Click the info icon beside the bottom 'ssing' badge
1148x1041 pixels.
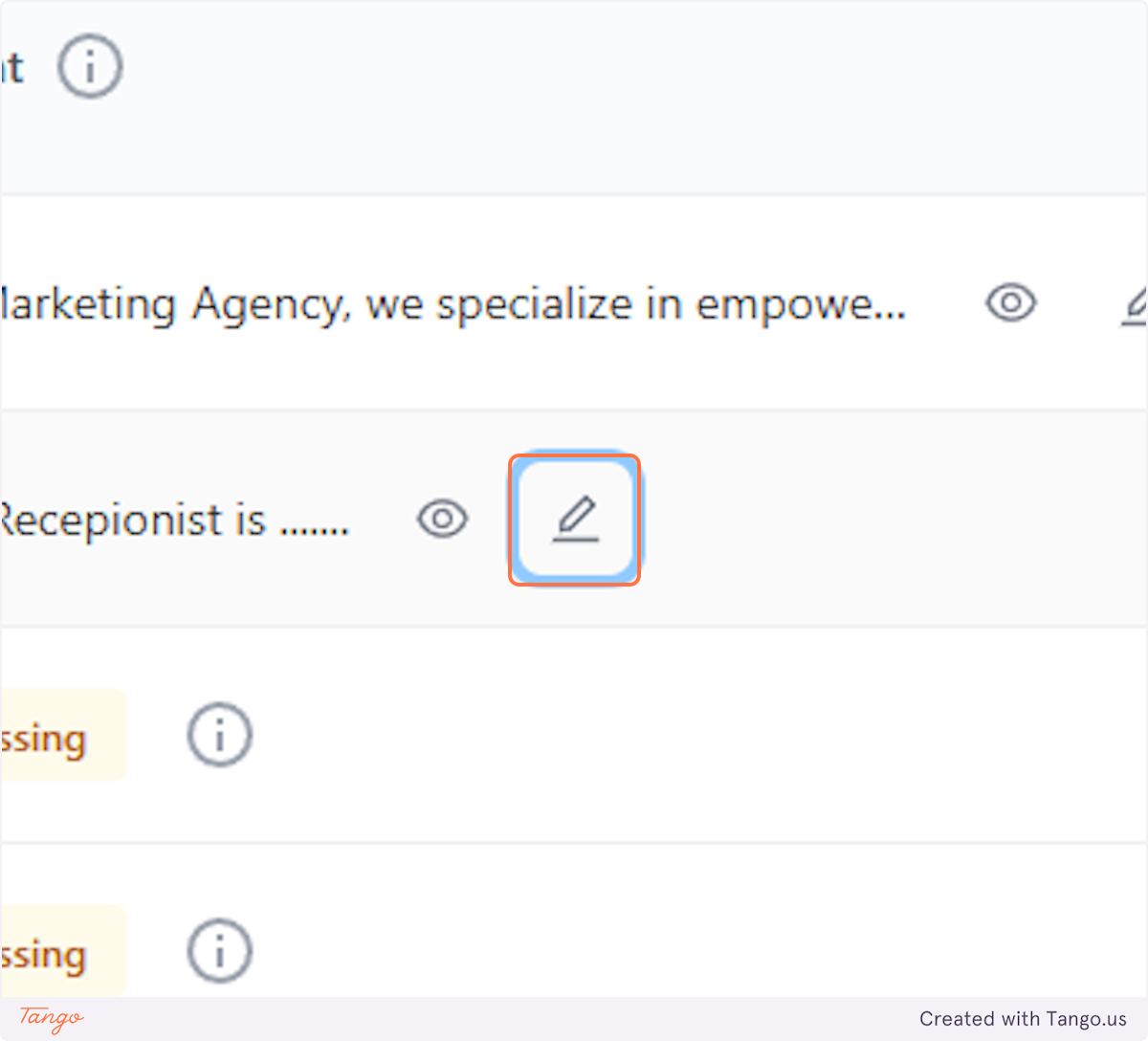click(219, 950)
